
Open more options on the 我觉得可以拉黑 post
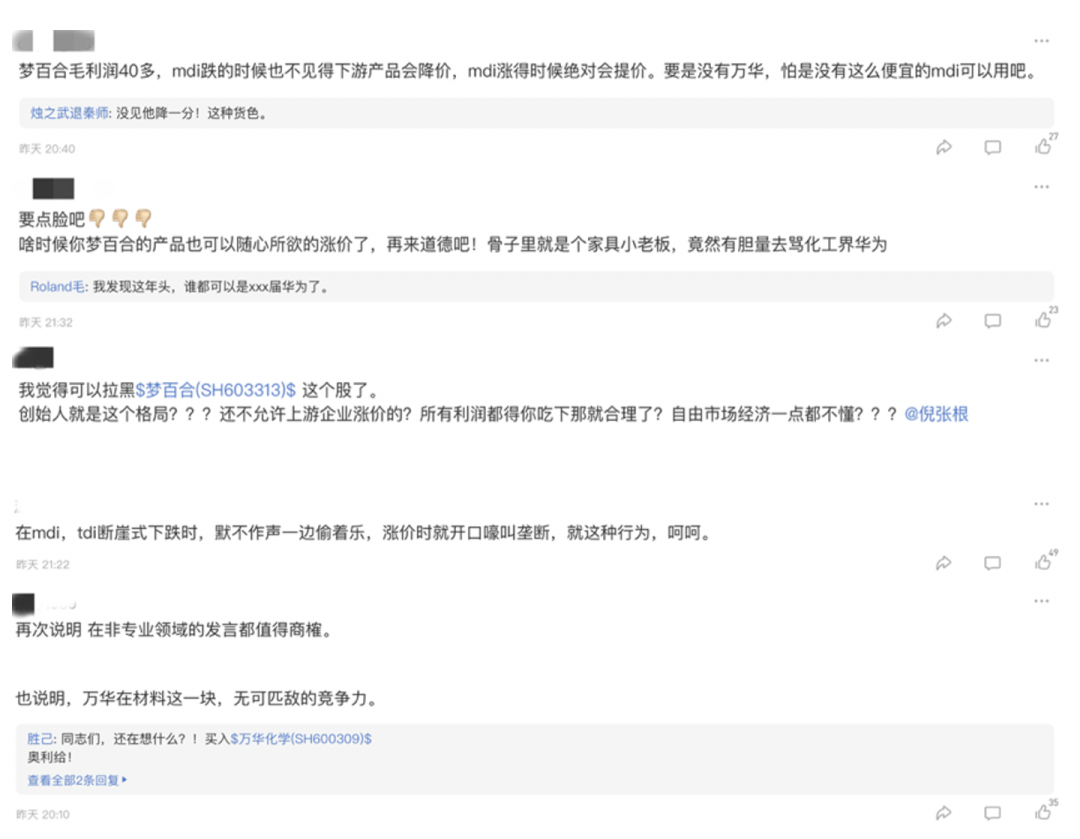pyautogui.click(x=1041, y=361)
